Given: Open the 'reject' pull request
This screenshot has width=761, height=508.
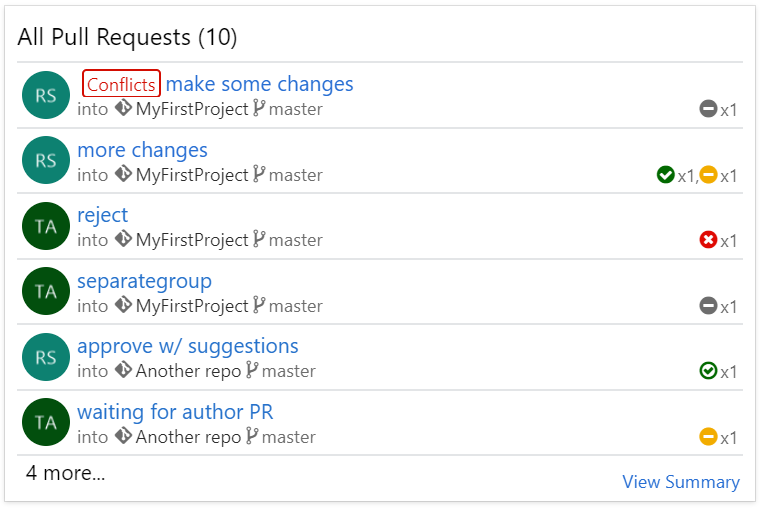Looking at the screenshot, I should coord(102,215).
